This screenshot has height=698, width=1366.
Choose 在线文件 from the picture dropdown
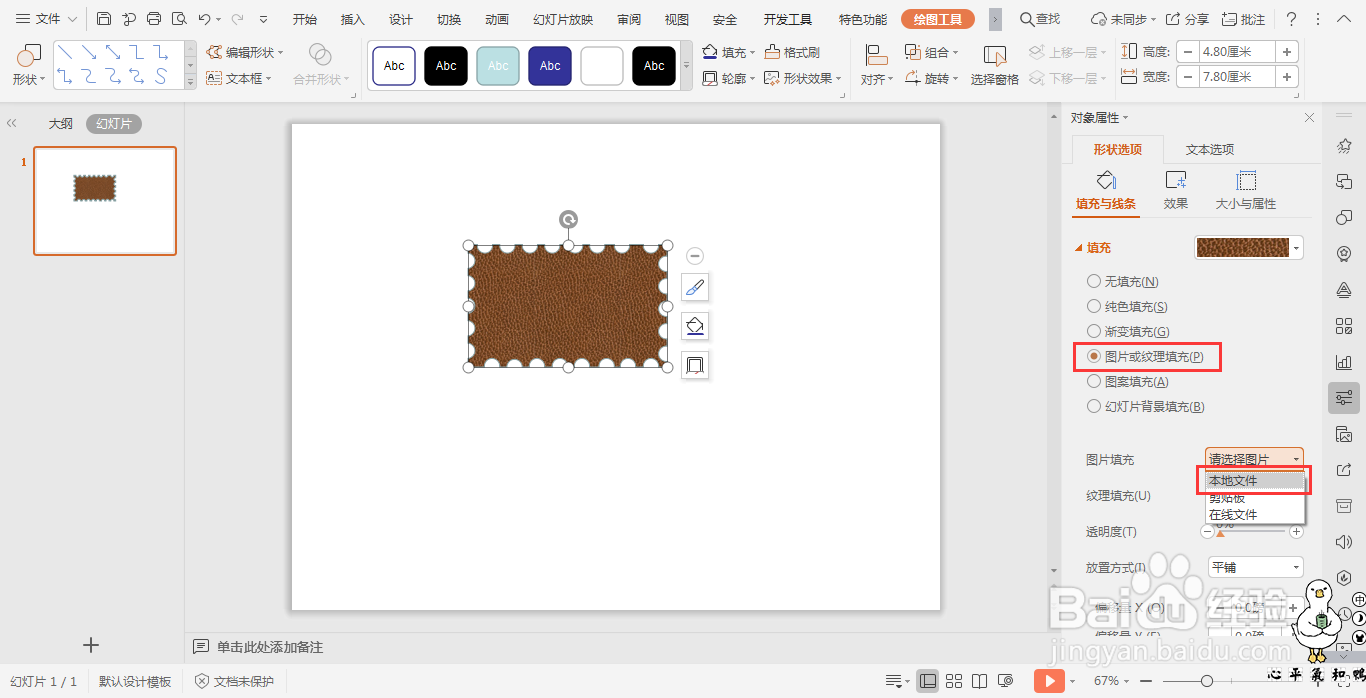click(x=1255, y=515)
